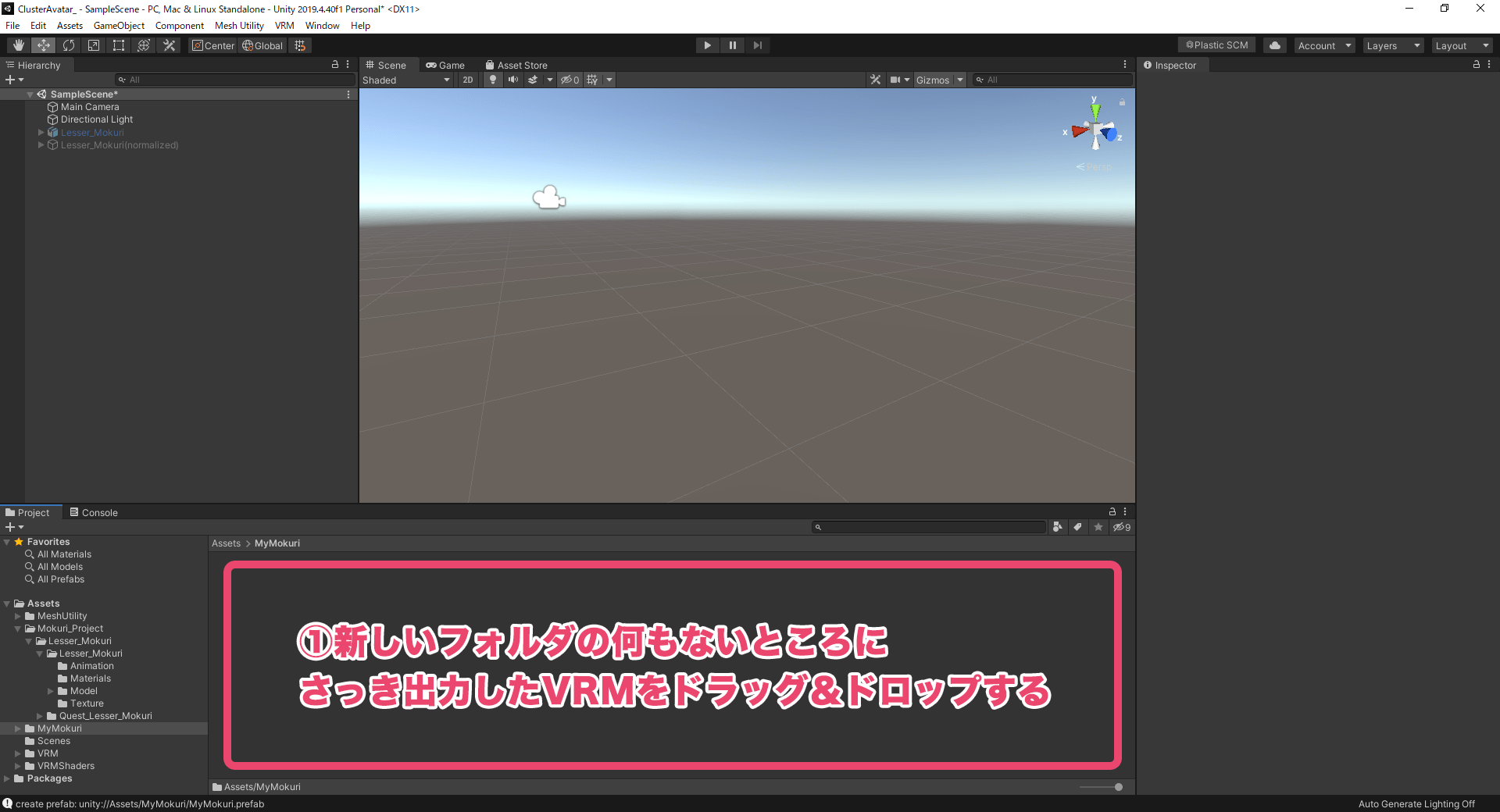Click the cloud services icon near Account
Viewport: 1500px width, 812px height.
point(1274,45)
